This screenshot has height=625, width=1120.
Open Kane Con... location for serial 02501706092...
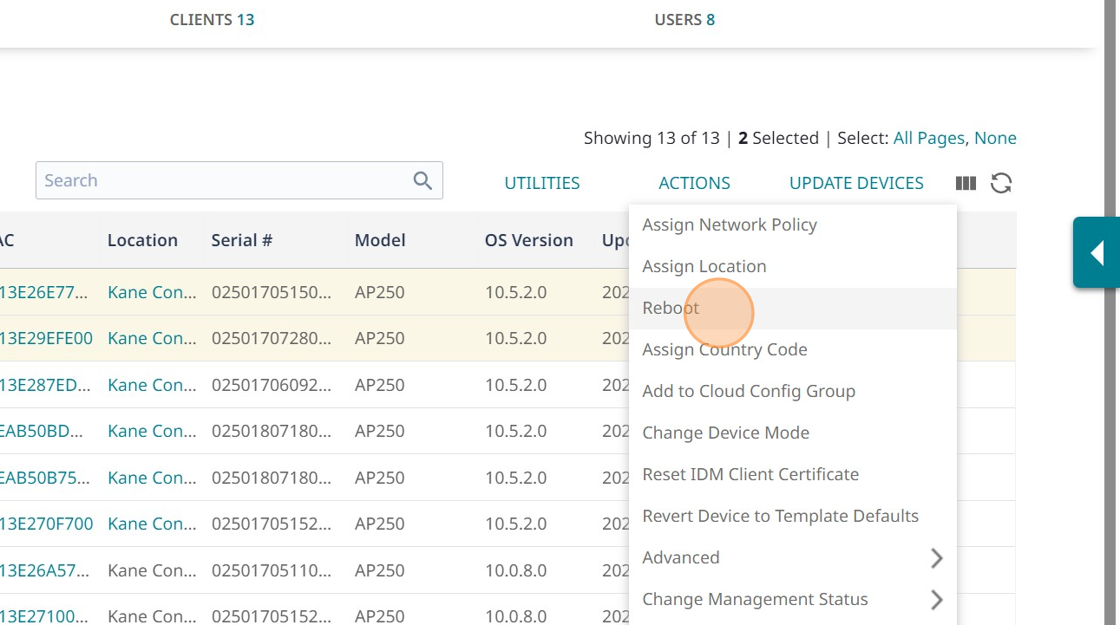pos(151,386)
